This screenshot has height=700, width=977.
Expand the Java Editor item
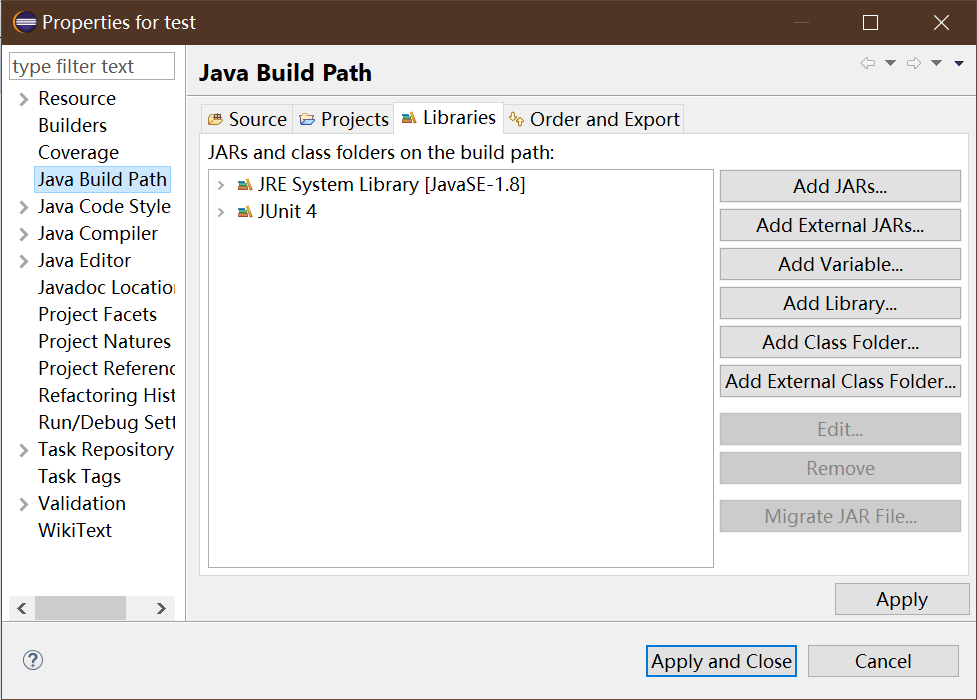[24, 261]
